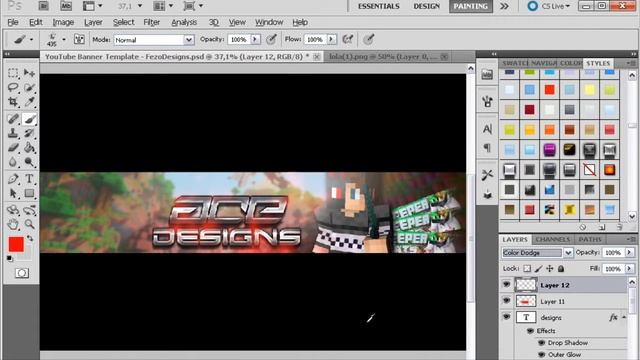This screenshot has width=640, height=360.
Task: Open the Paragraph panel icon
Action: (x=487, y=148)
